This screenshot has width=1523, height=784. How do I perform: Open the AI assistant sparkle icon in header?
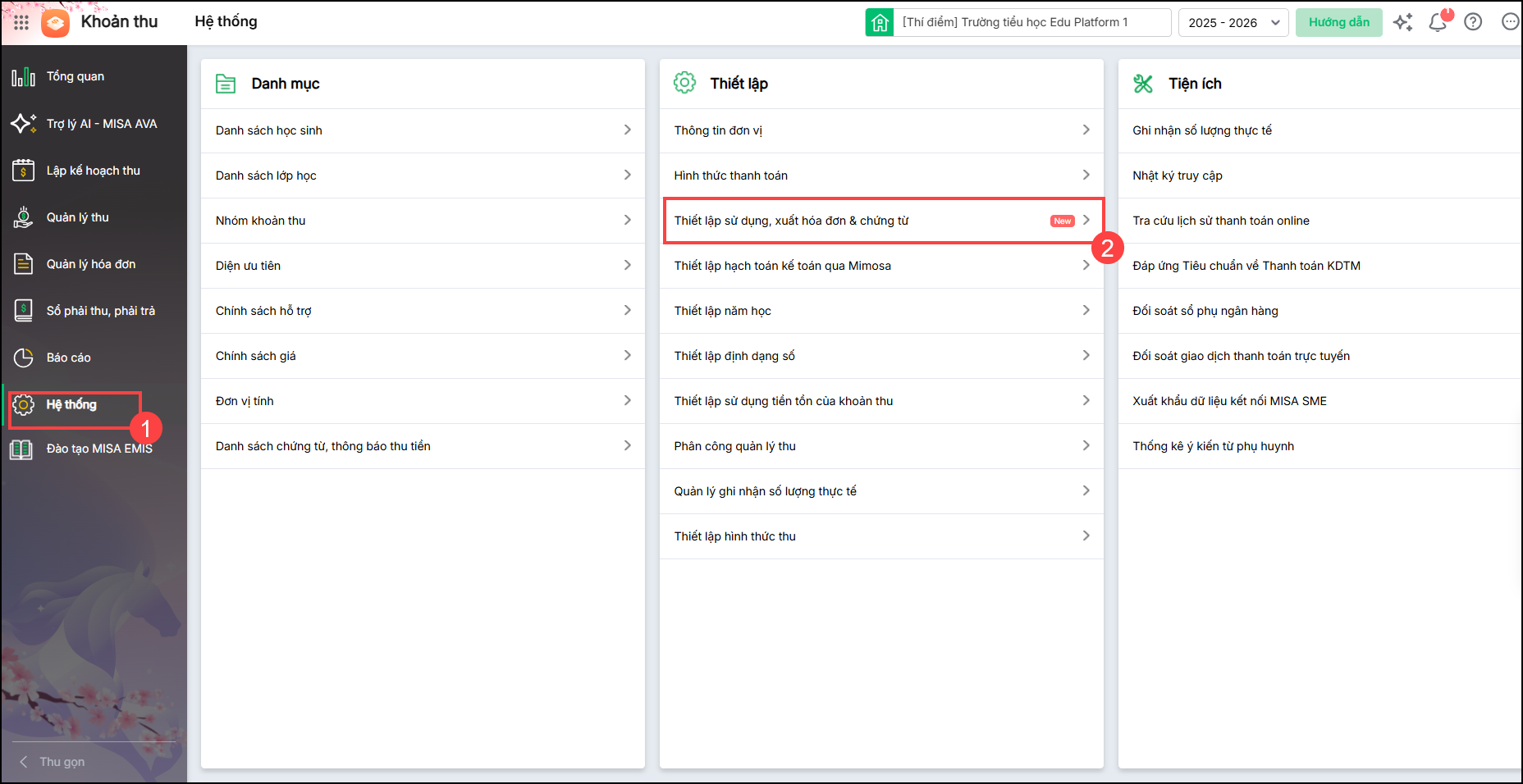tap(1403, 22)
